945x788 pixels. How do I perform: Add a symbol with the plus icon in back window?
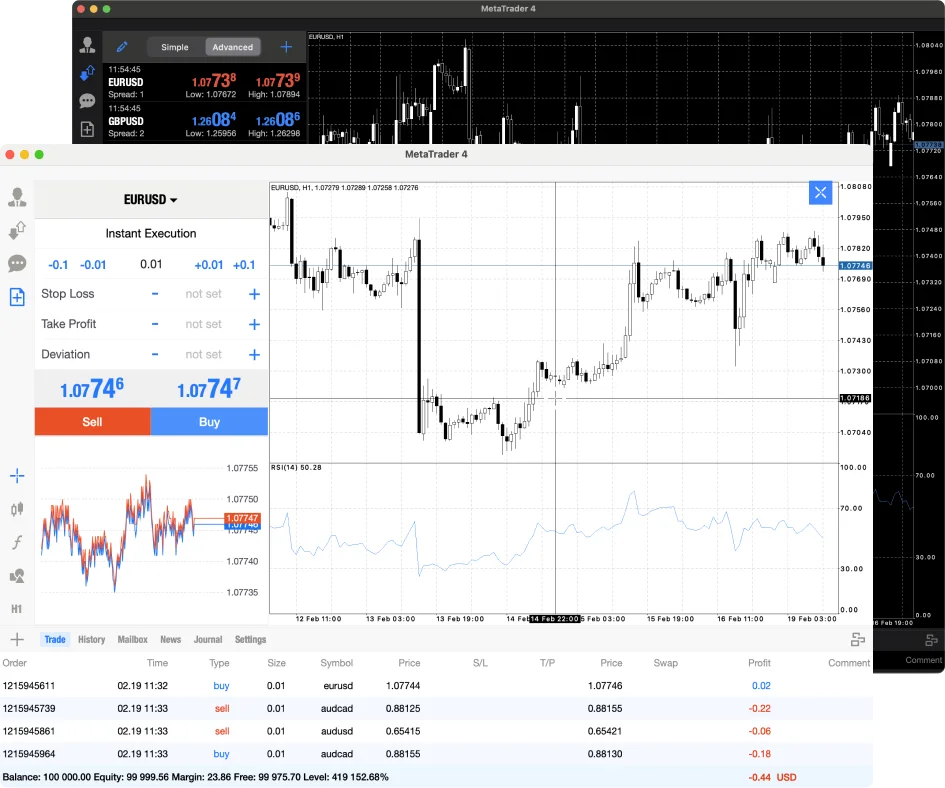click(x=286, y=47)
